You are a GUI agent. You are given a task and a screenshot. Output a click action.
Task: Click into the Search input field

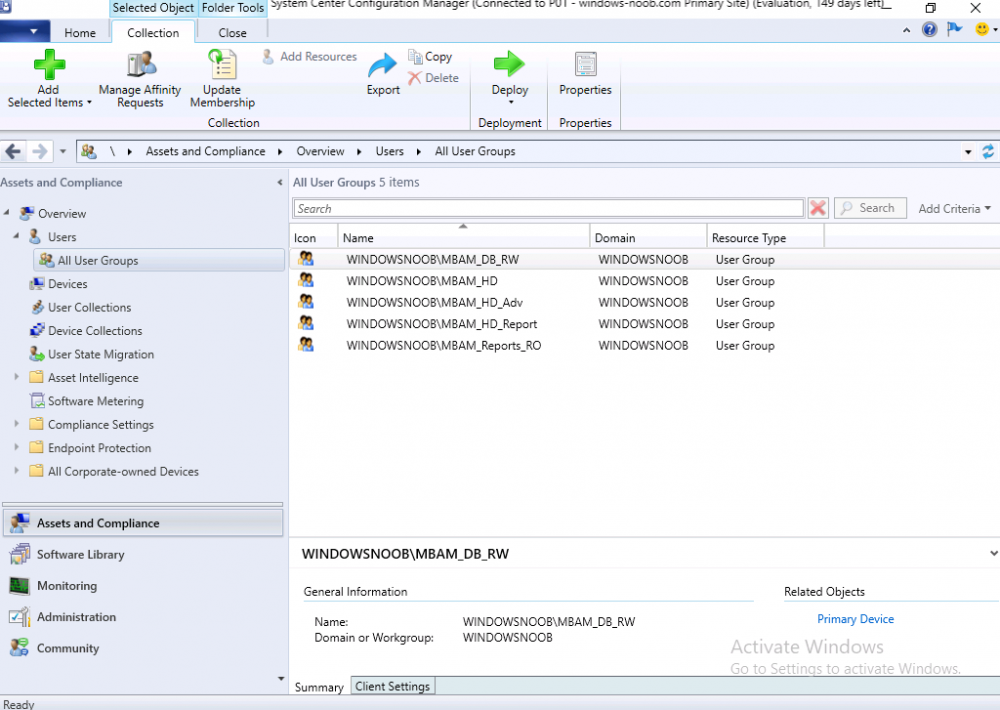(x=548, y=209)
